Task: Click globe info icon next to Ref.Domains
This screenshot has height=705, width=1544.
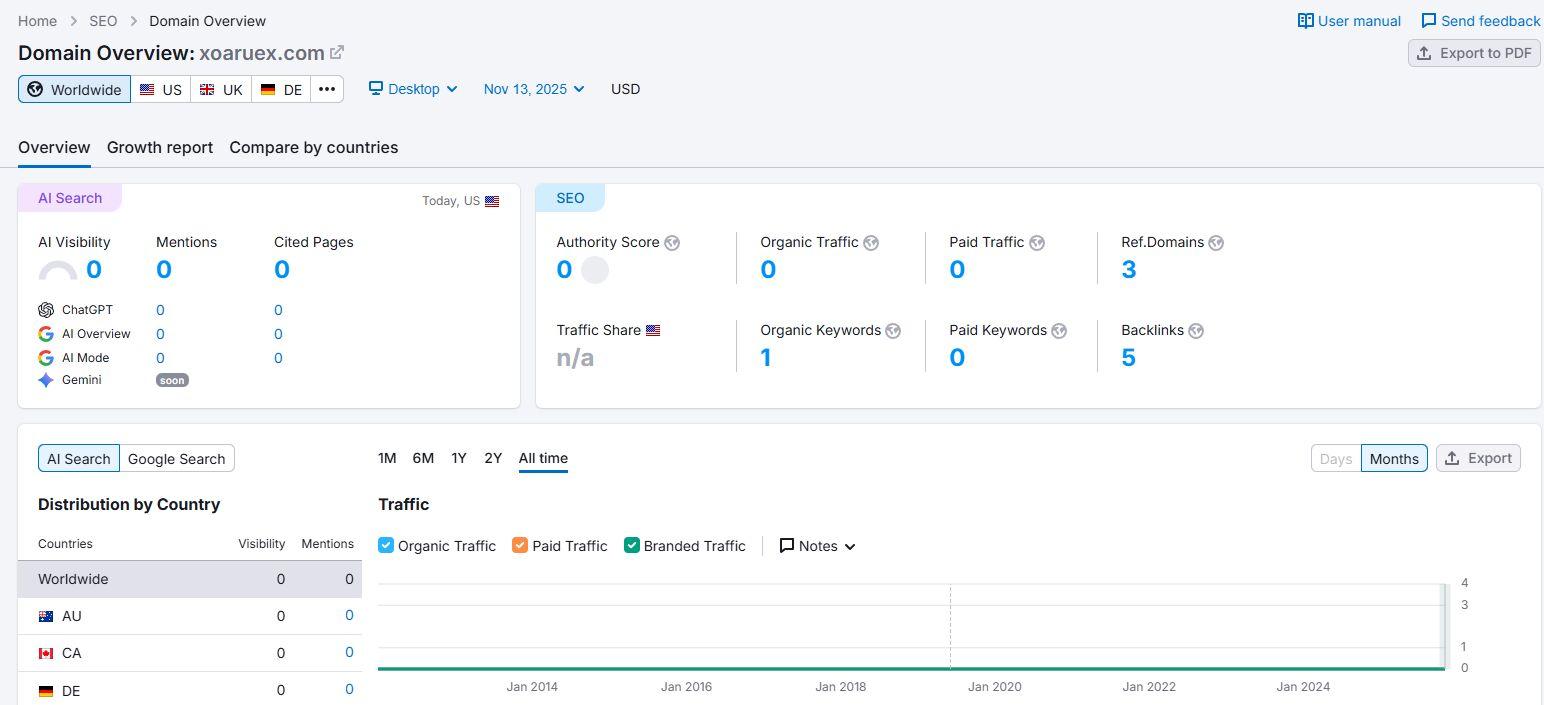Action: coord(1216,243)
